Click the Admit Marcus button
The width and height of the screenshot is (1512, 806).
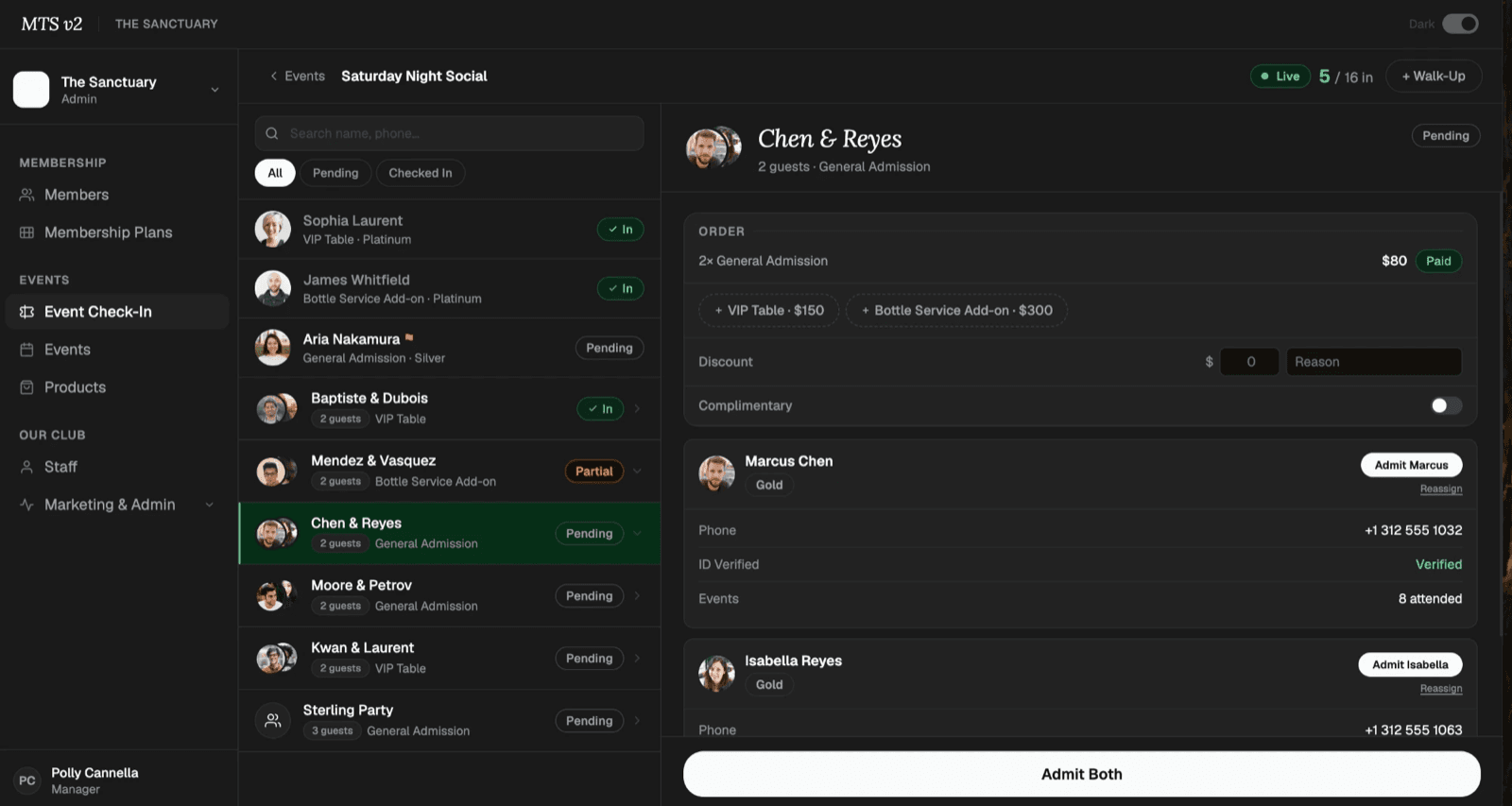click(x=1411, y=465)
